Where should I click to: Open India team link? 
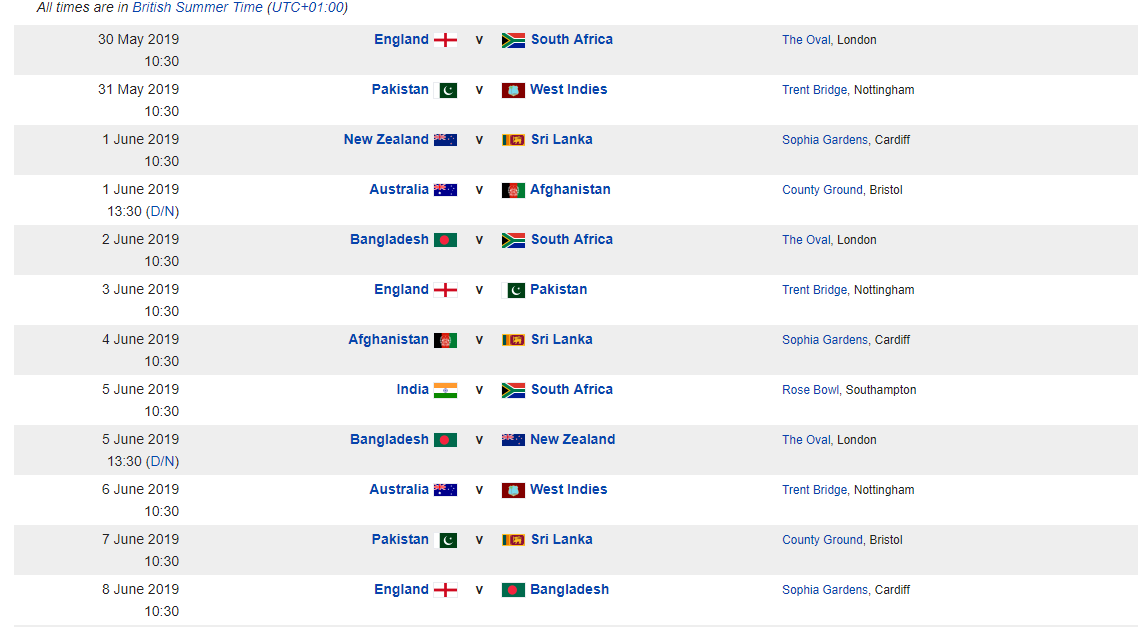(x=413, y=389)
